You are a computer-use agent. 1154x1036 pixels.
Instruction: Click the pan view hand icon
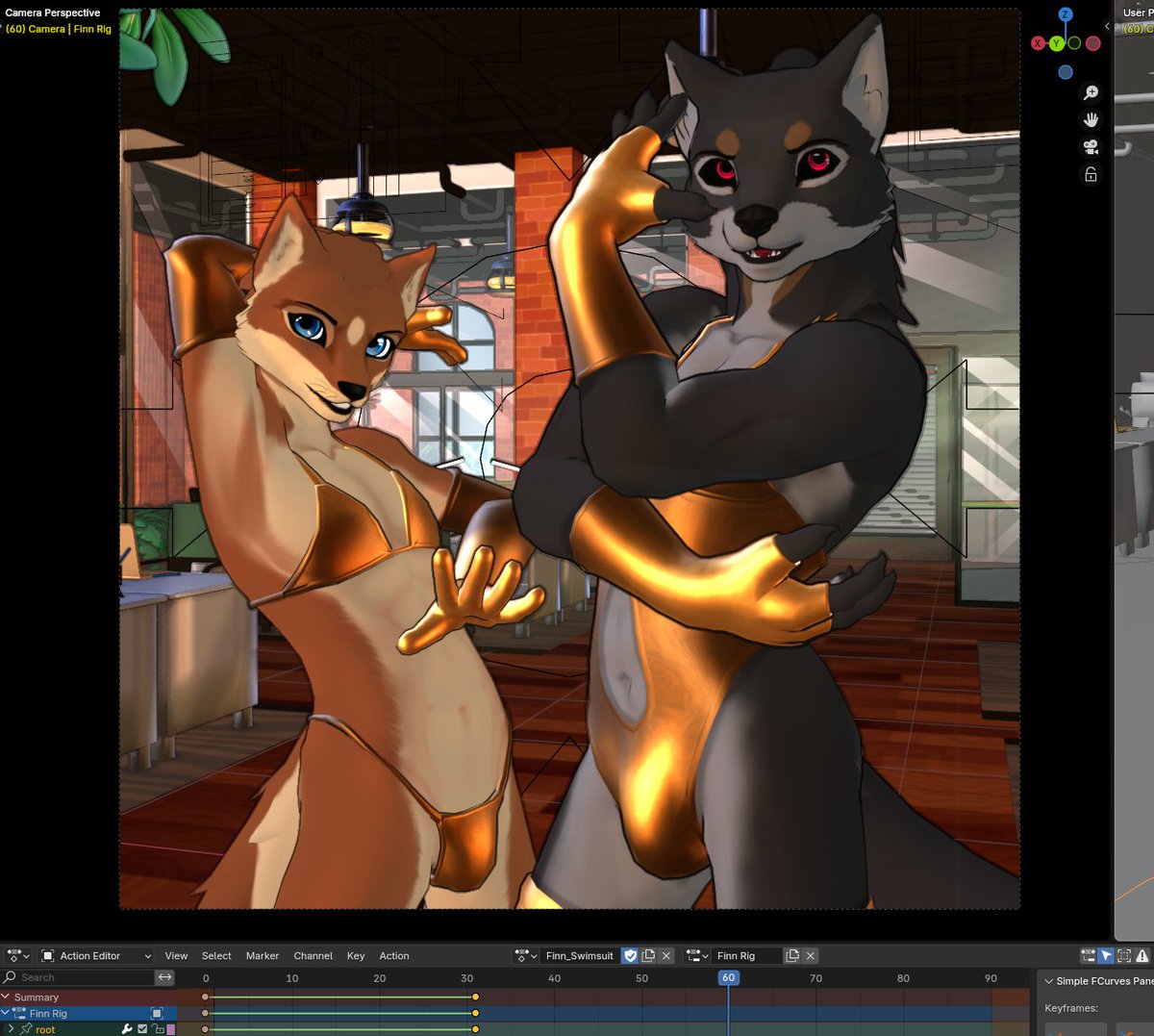(1091, 120)
